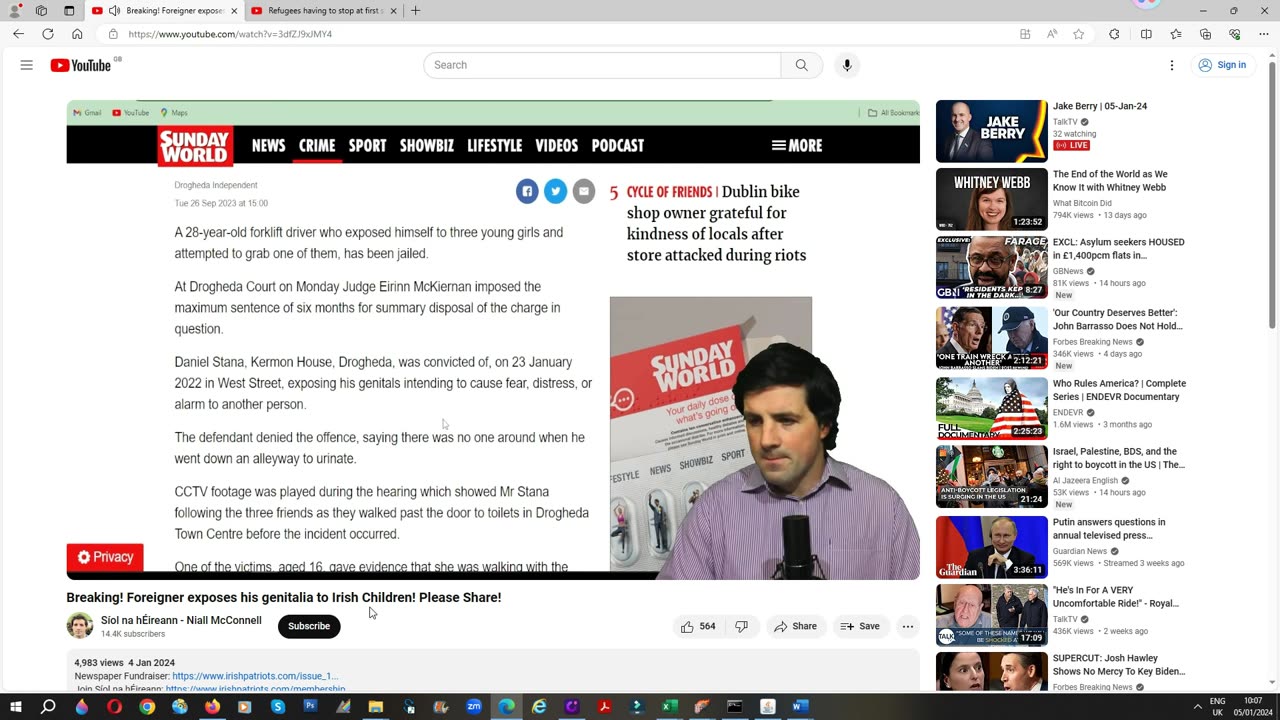This screenshot has width=1280, height=720.
Task: Open Síol na hÉireann channel name link
Action: tap(181, 620)
